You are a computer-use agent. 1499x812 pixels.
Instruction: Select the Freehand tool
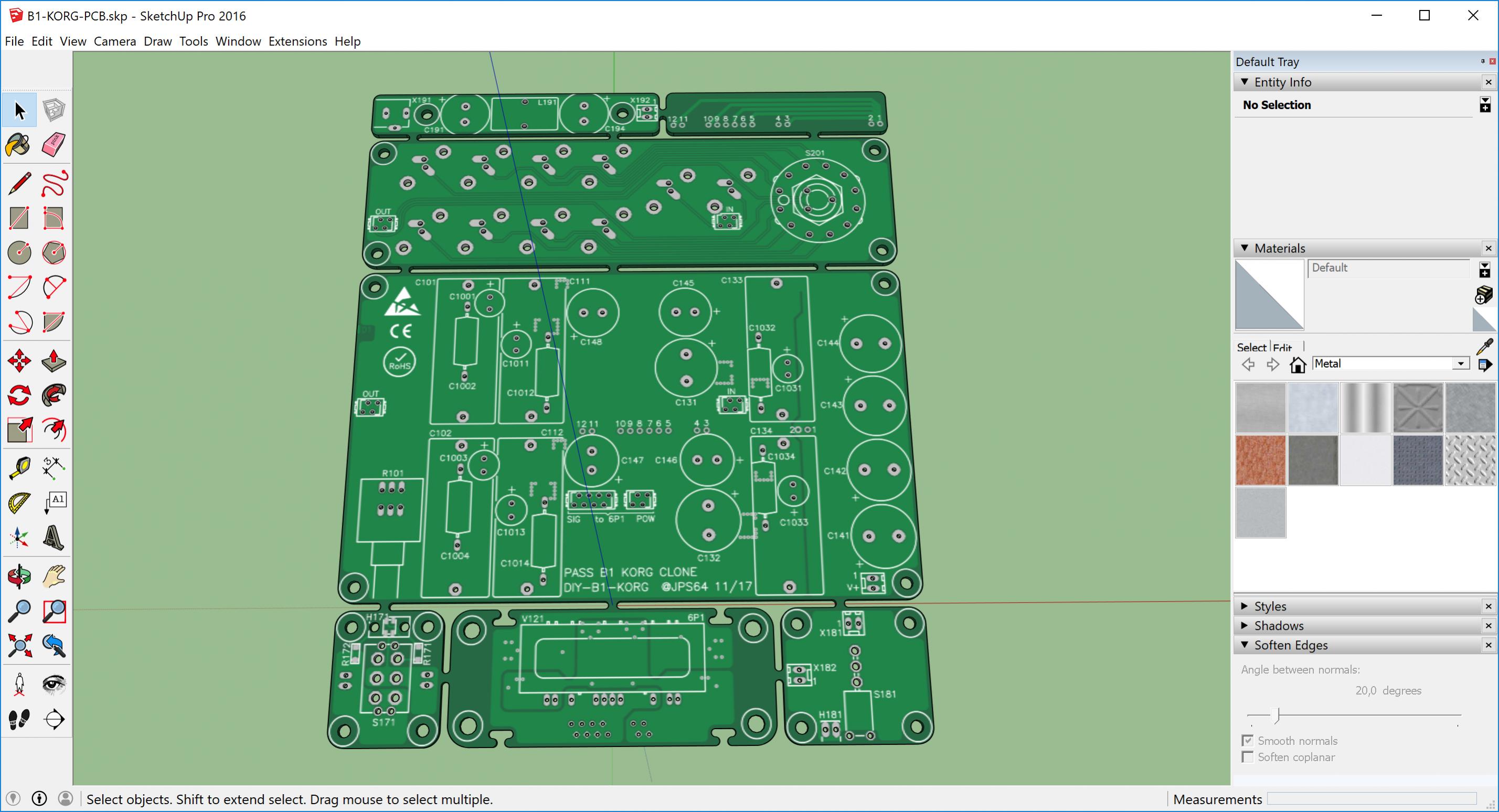coord(54,183)
